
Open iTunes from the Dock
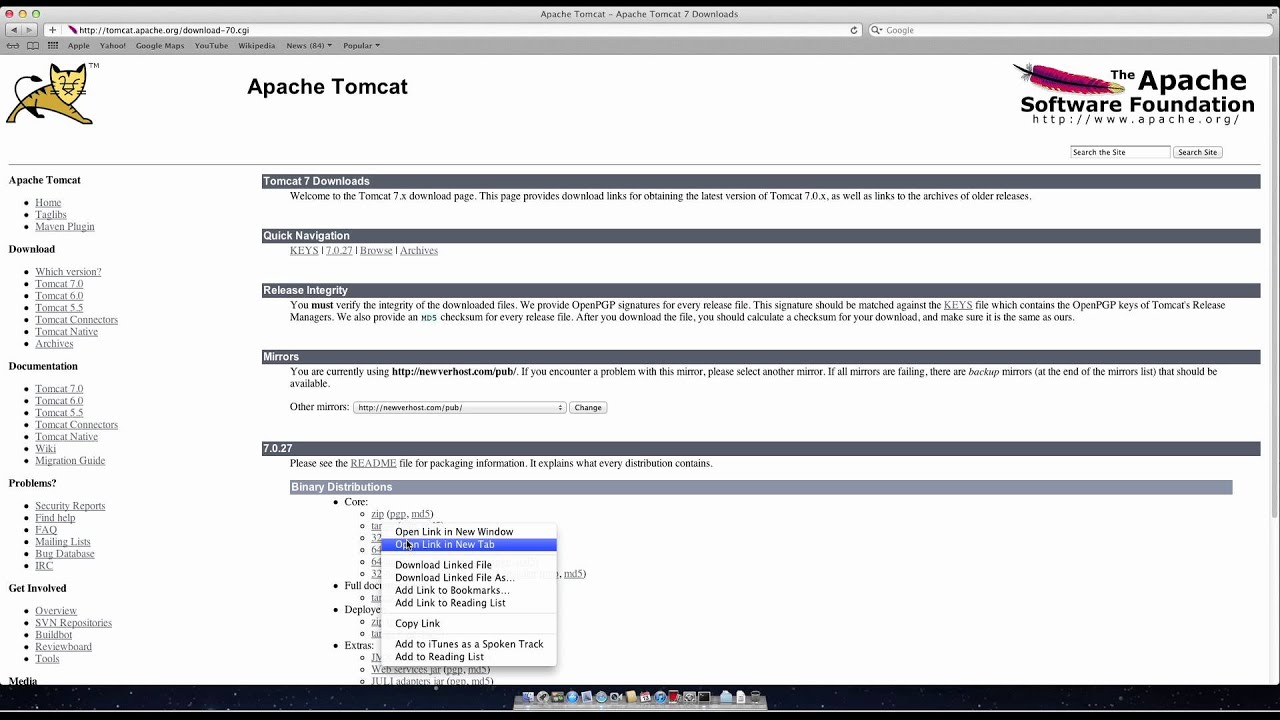click(660, 697)
